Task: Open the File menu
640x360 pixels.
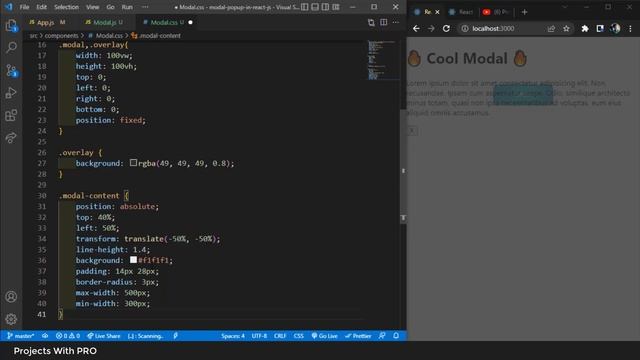Action: coord(24,7)
